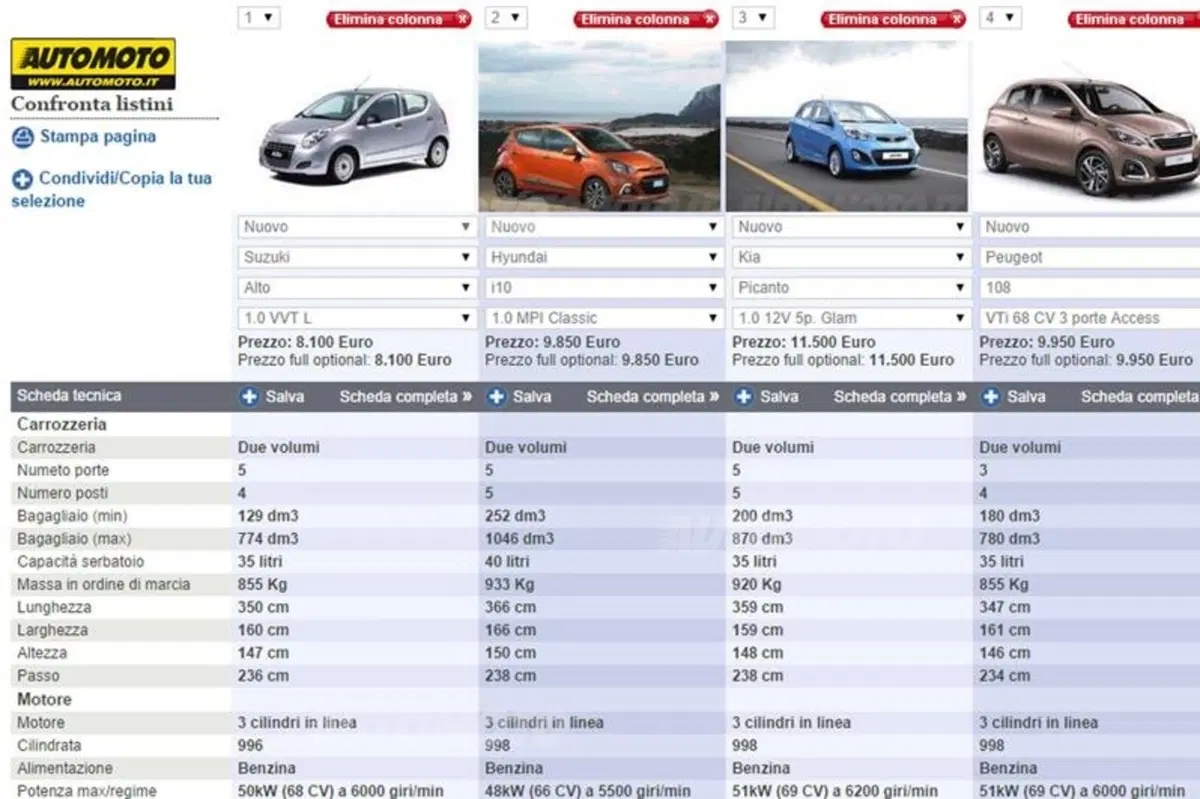The height and width of the screenshot is (799, 1200).
Task: Open the Hyundai brand dropdown
Action: pyautogui.click(x=603, y=257)
